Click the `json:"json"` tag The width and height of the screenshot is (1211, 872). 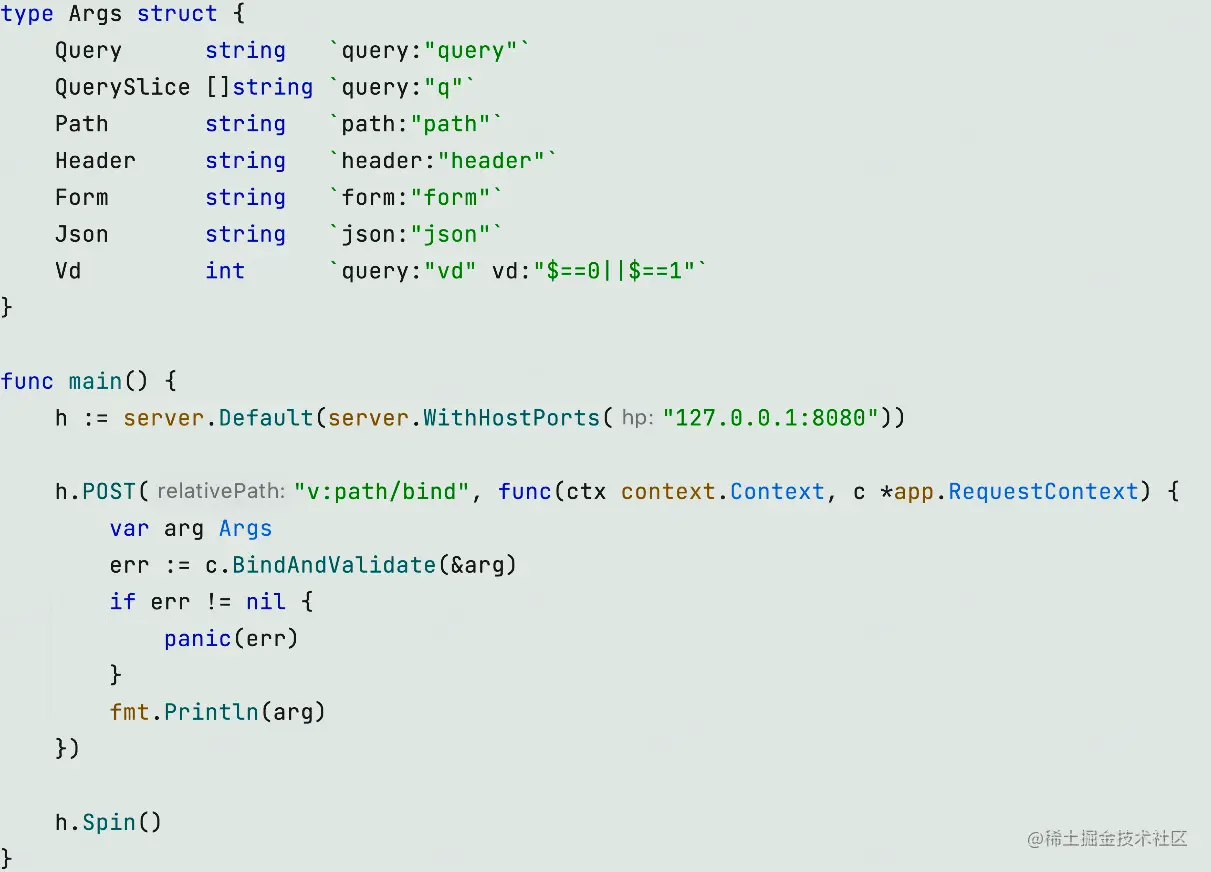[416, 235]
